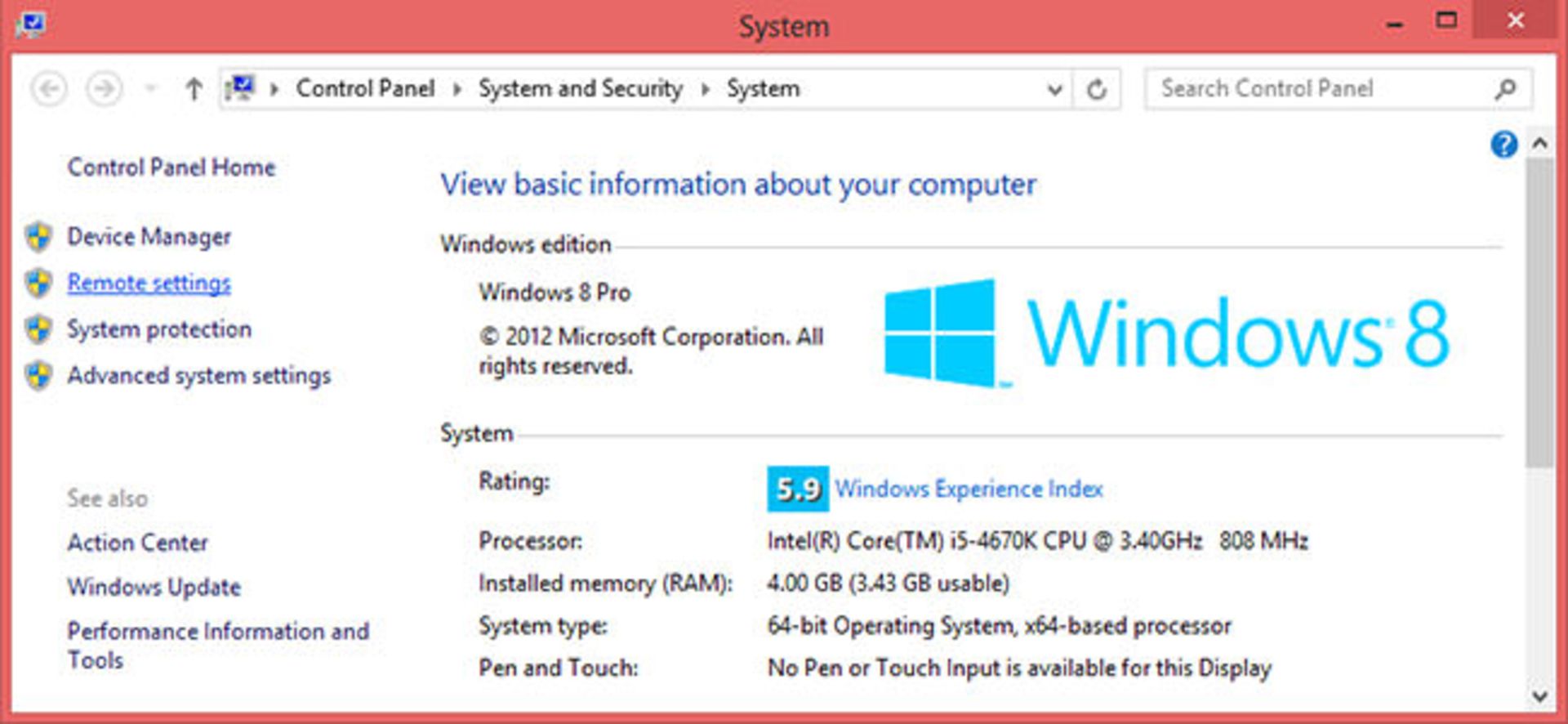
Task: Go up one level with Up arrow
Action: (194, 88)
